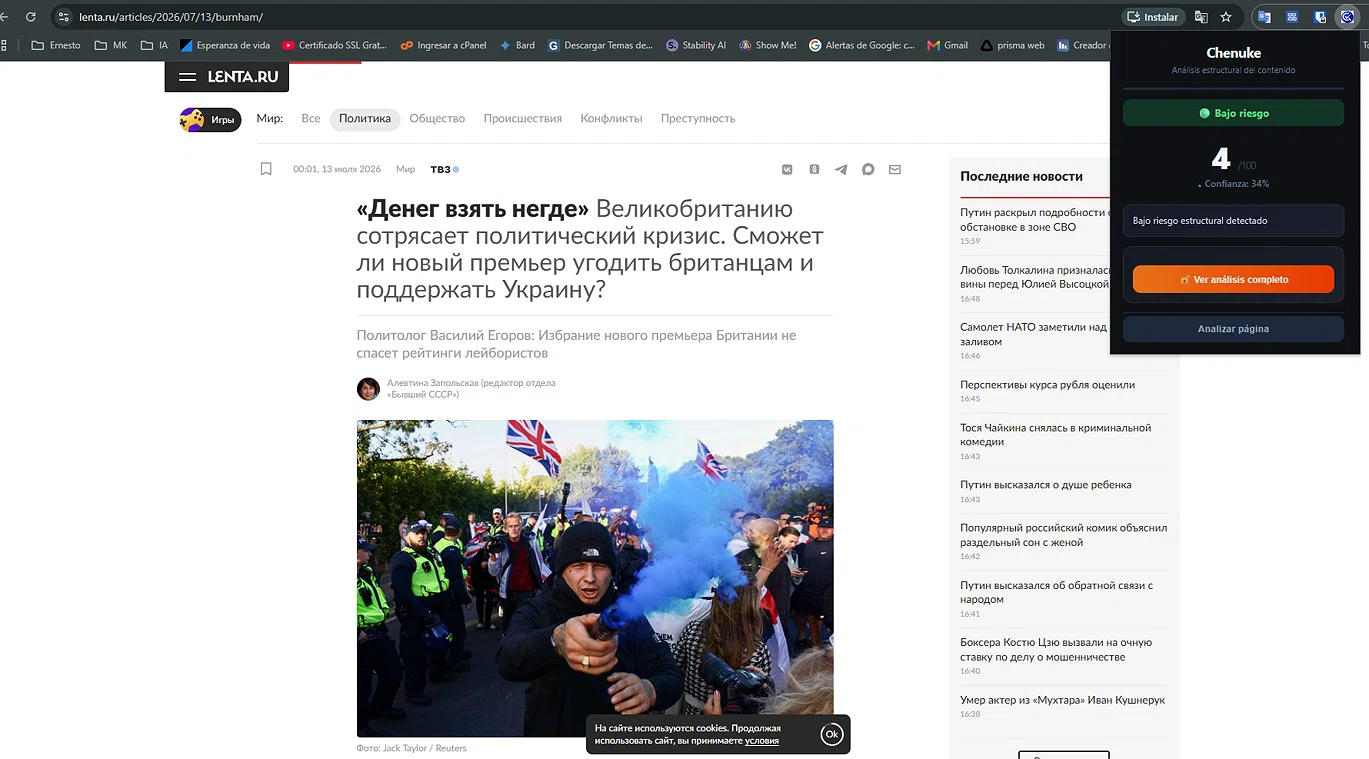Screen dimensions: 1369x759
Task: Open the Certificado SSL YouTube bookmark
Action: 334,45
